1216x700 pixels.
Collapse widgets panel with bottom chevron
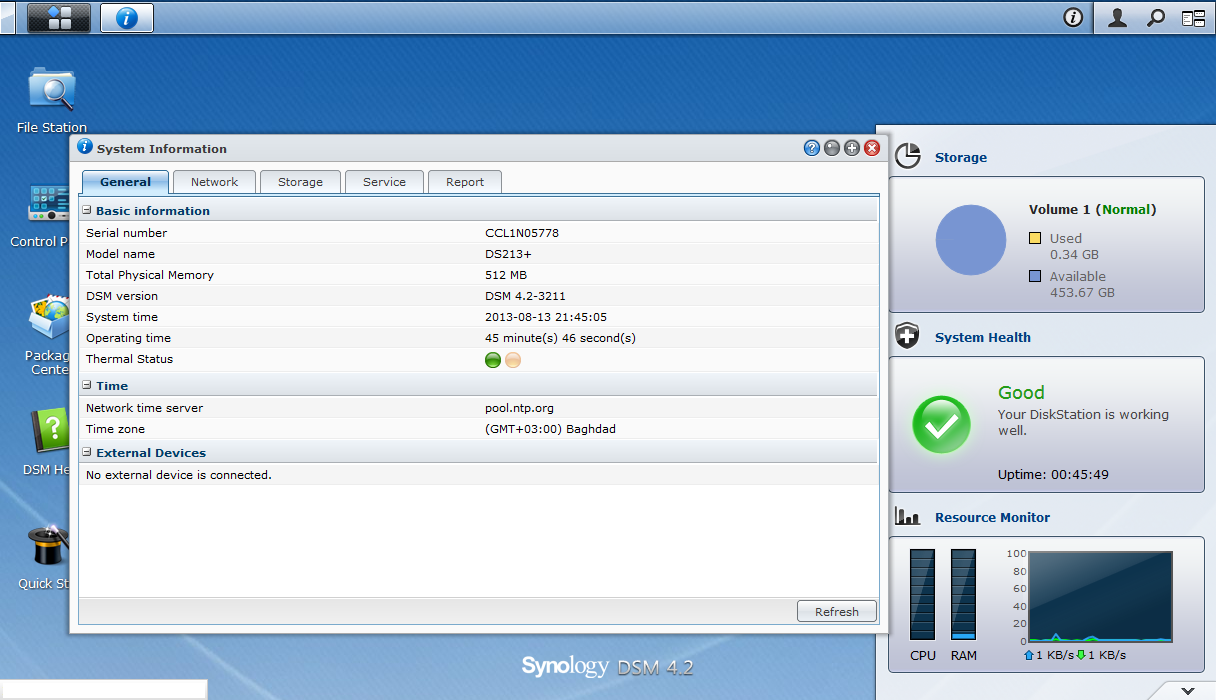pos(1187,691)
